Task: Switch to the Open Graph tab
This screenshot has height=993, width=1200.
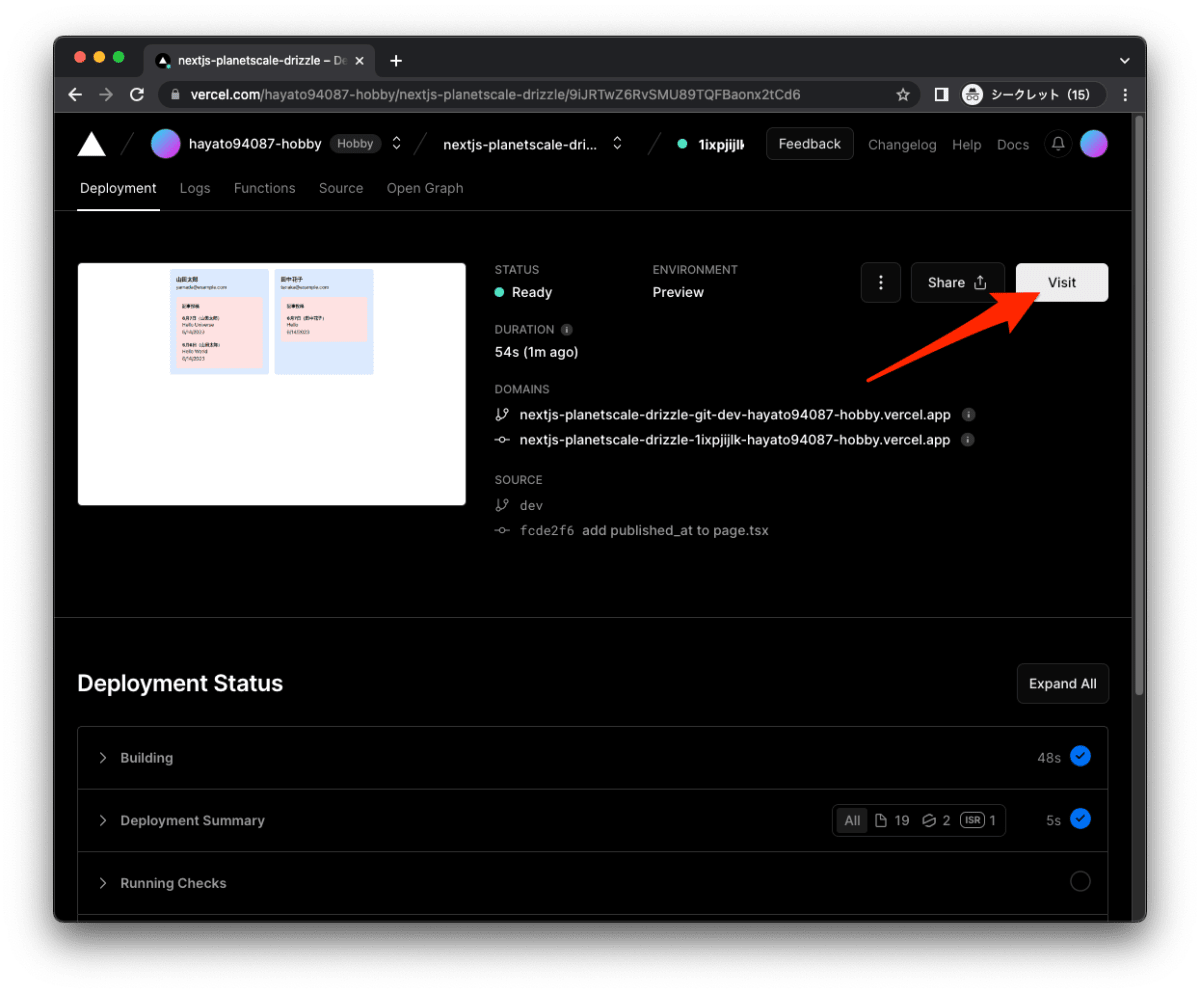Action: pyautogui.click(x=425, y=188)
